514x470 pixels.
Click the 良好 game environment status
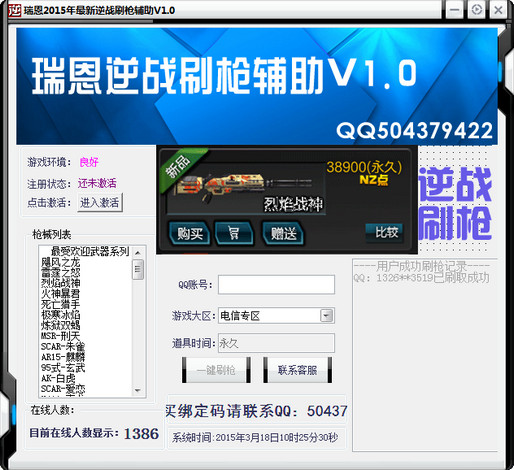pyautogui.click(x=89, y=162)
